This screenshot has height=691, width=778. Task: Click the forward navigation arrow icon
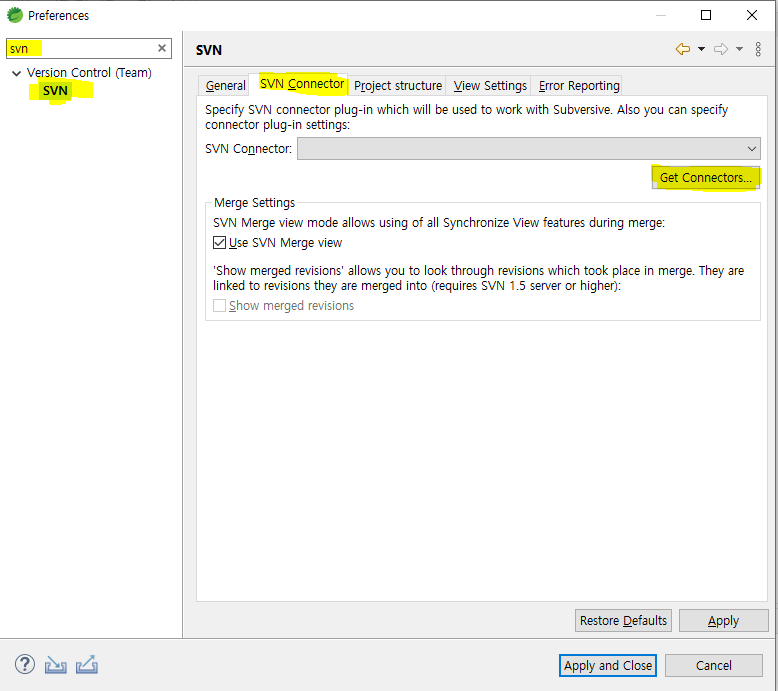(x=721, y=49)
